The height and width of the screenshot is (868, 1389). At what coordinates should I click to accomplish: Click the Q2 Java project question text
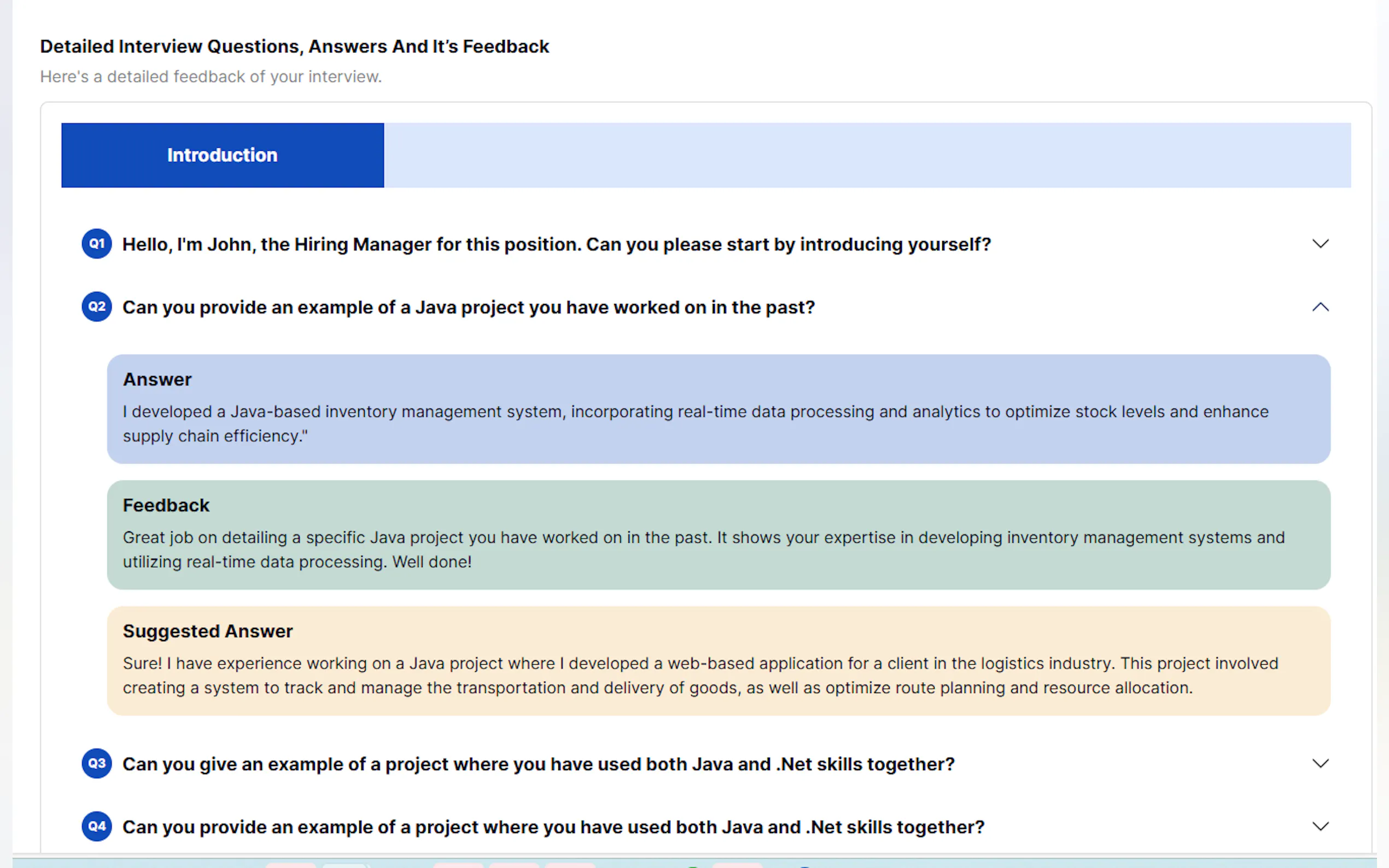pyautogui.click(x=468, y=308)
